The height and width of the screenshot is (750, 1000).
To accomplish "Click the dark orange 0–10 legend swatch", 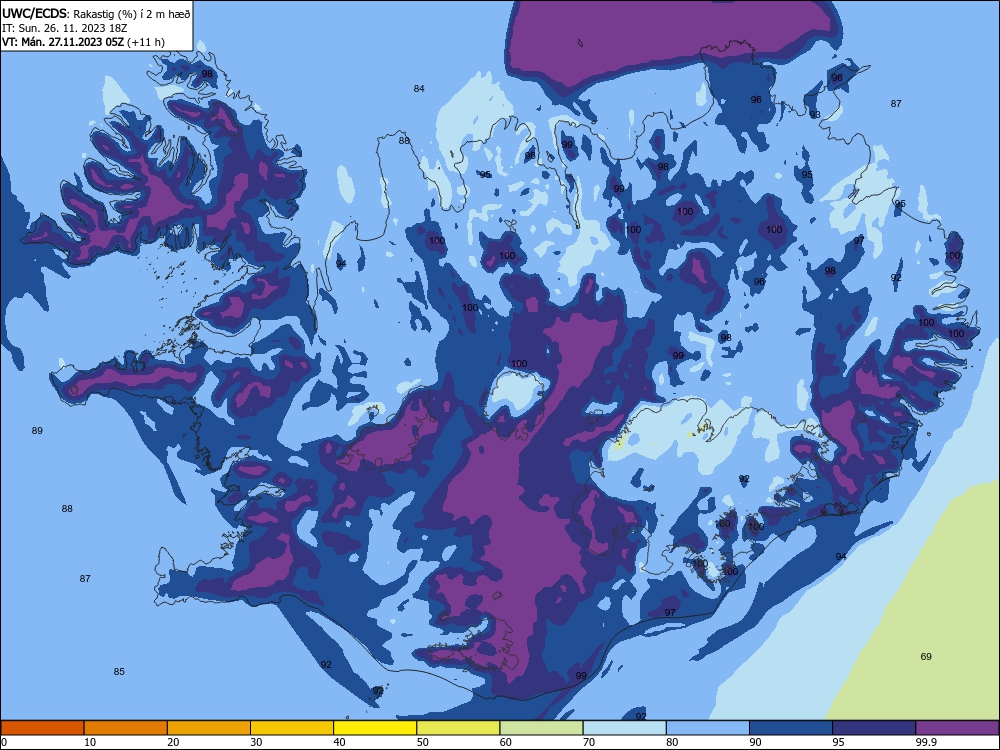I will [x=42, y=728].
